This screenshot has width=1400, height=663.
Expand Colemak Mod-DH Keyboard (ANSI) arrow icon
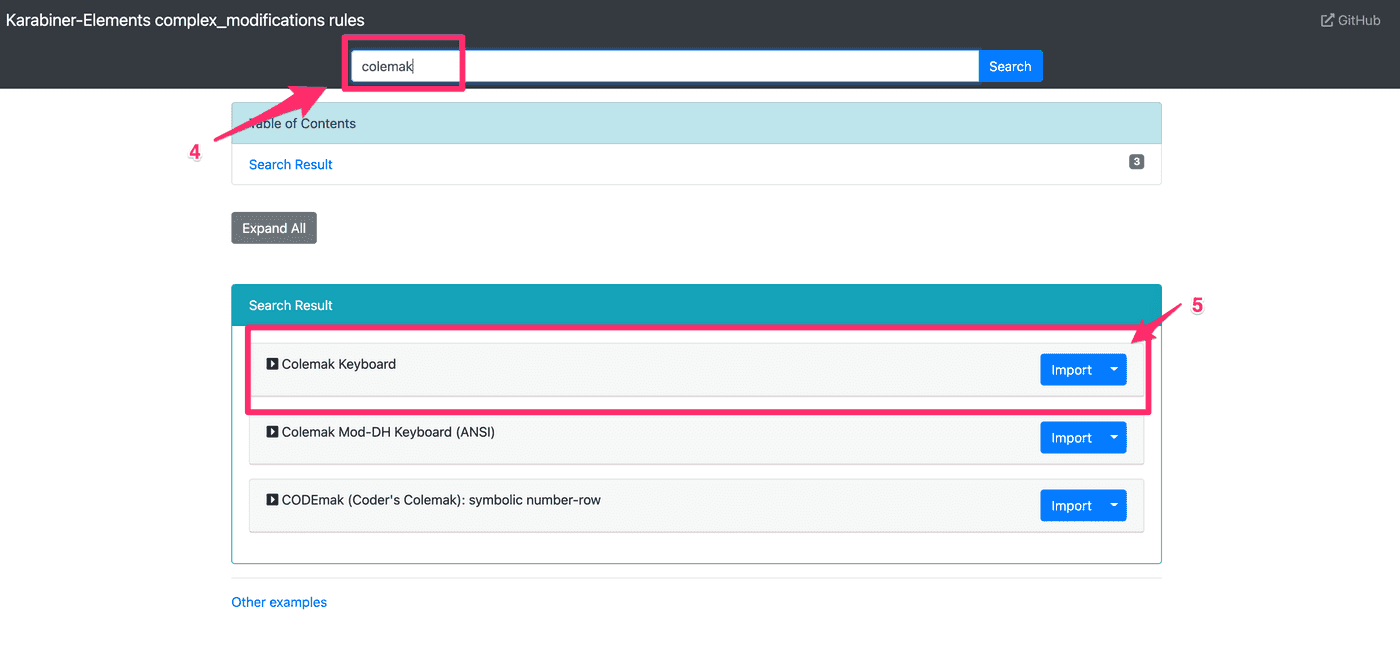(x=272, y=432)
